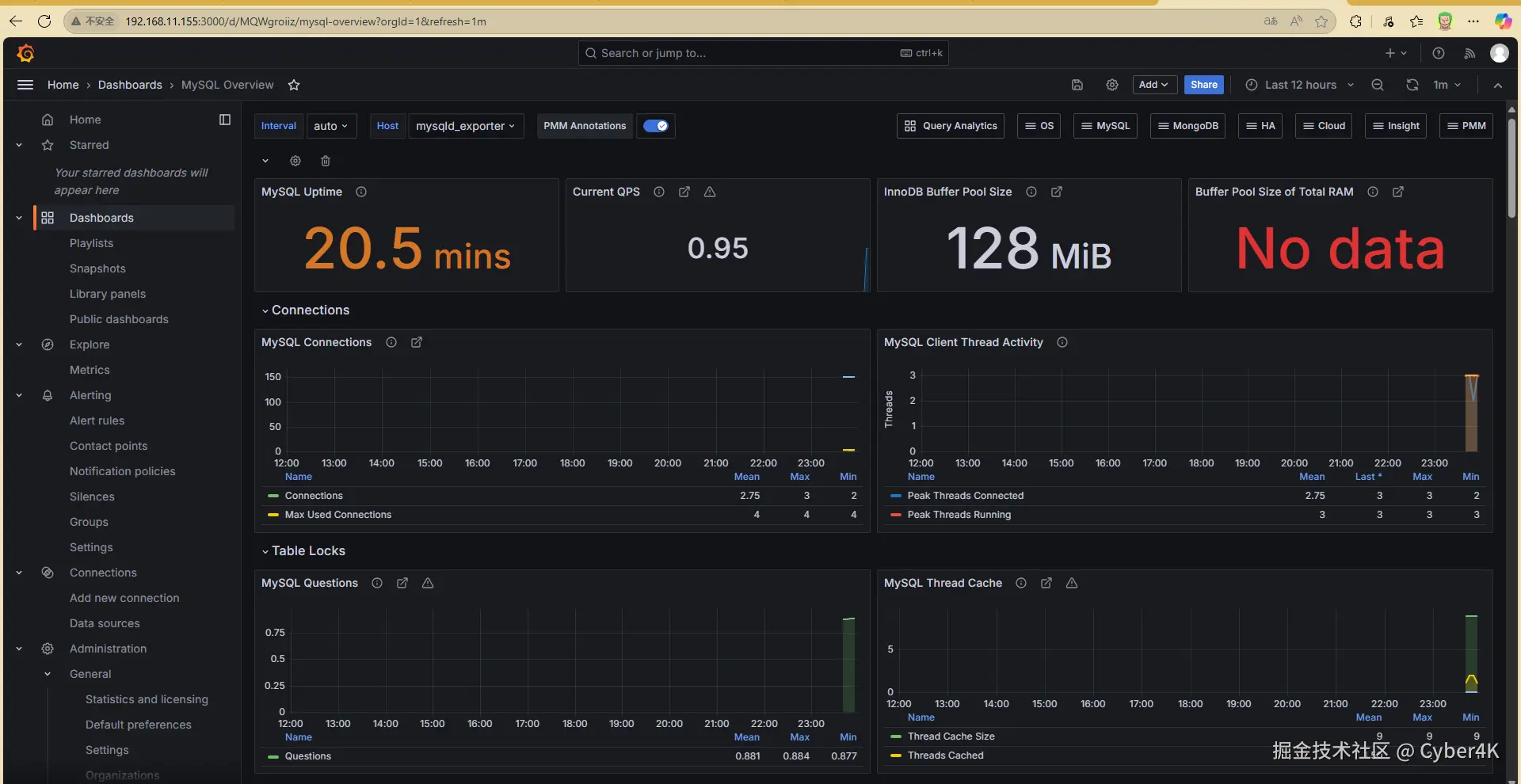The width and height of the screenshot is (1521, 784).
Task: Click the save dashboard icon
Action: pyautogui.click(x=1077, y=85)
